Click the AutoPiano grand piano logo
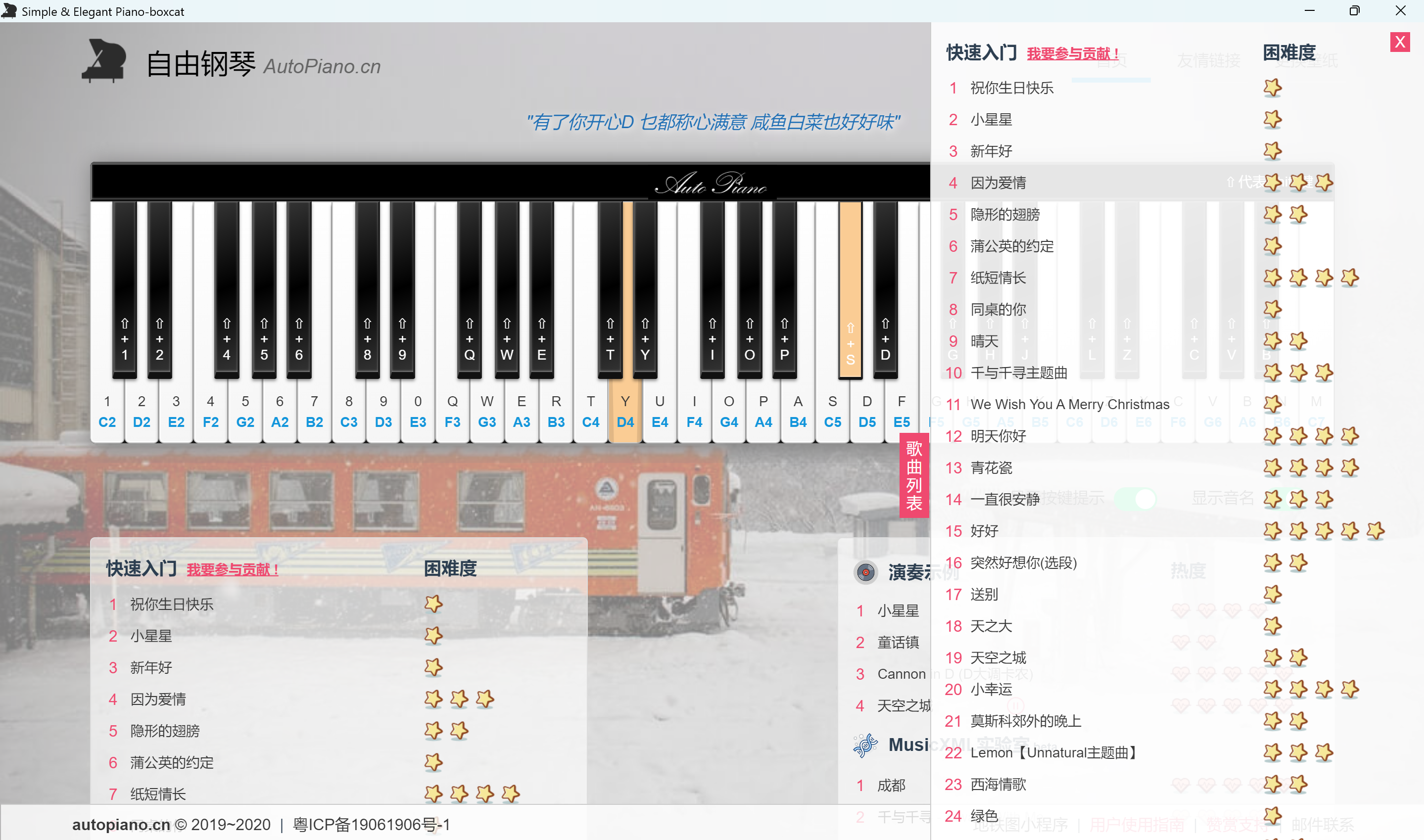Screen dimensions: 1424x840 104,60
